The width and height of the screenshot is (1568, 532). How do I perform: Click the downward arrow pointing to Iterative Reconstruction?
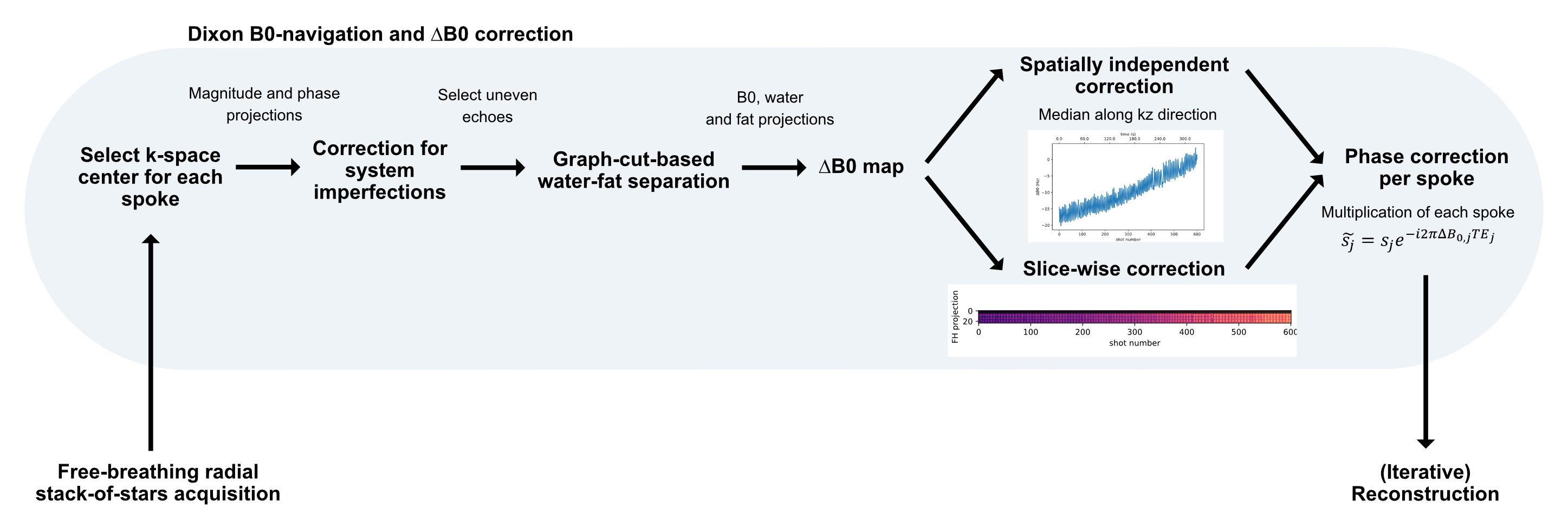point(1426,361)
